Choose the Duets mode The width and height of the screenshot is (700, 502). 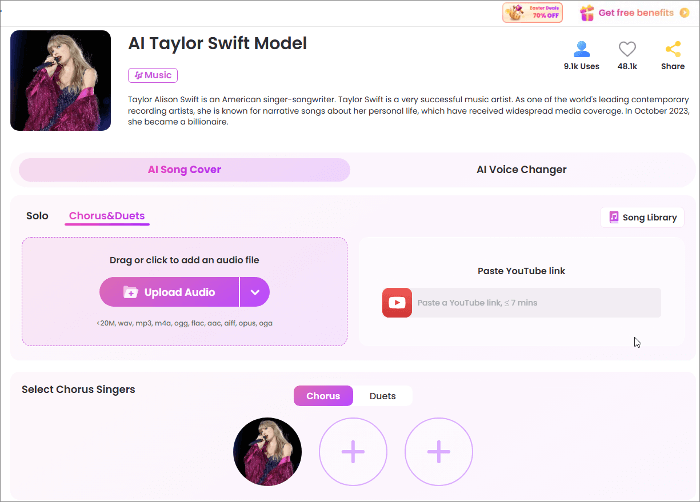tap(383, 396)
